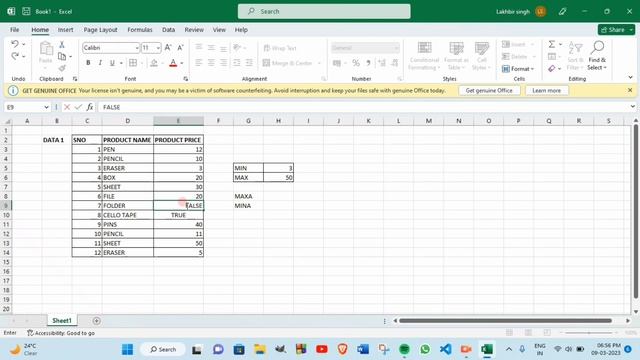Open the Windows Start menu
Screen dimensions: 640x360
click(127, 349)
